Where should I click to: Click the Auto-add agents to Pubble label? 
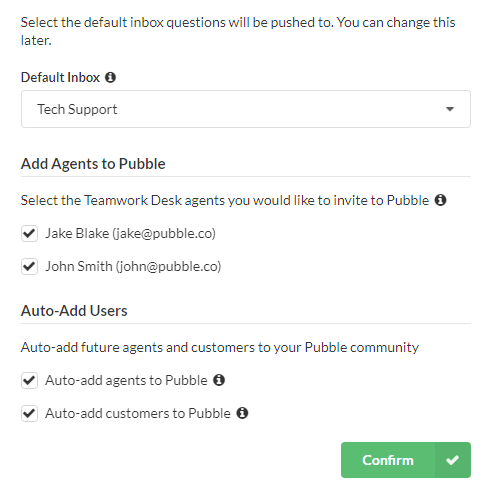click(126, 380)
